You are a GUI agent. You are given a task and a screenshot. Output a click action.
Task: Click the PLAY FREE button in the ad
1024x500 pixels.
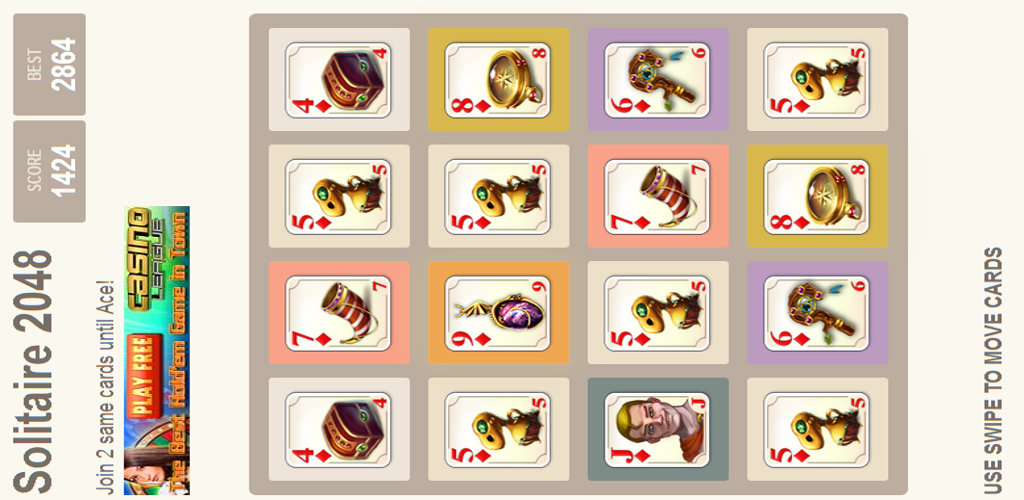click(x=145, y=377)
